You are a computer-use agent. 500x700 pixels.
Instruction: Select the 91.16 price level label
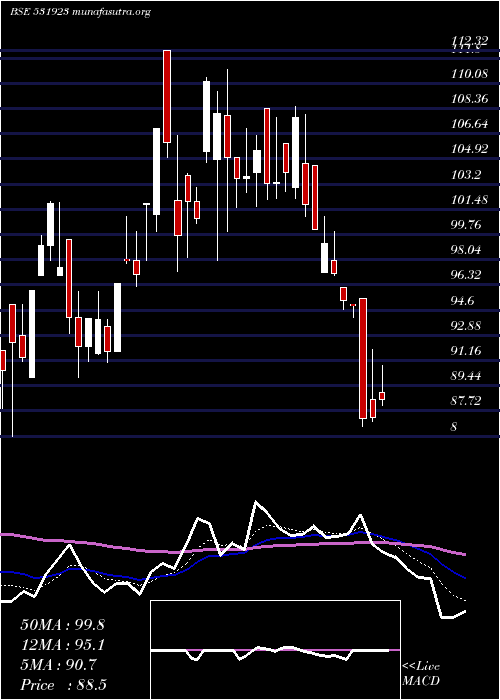click(467, 351)
